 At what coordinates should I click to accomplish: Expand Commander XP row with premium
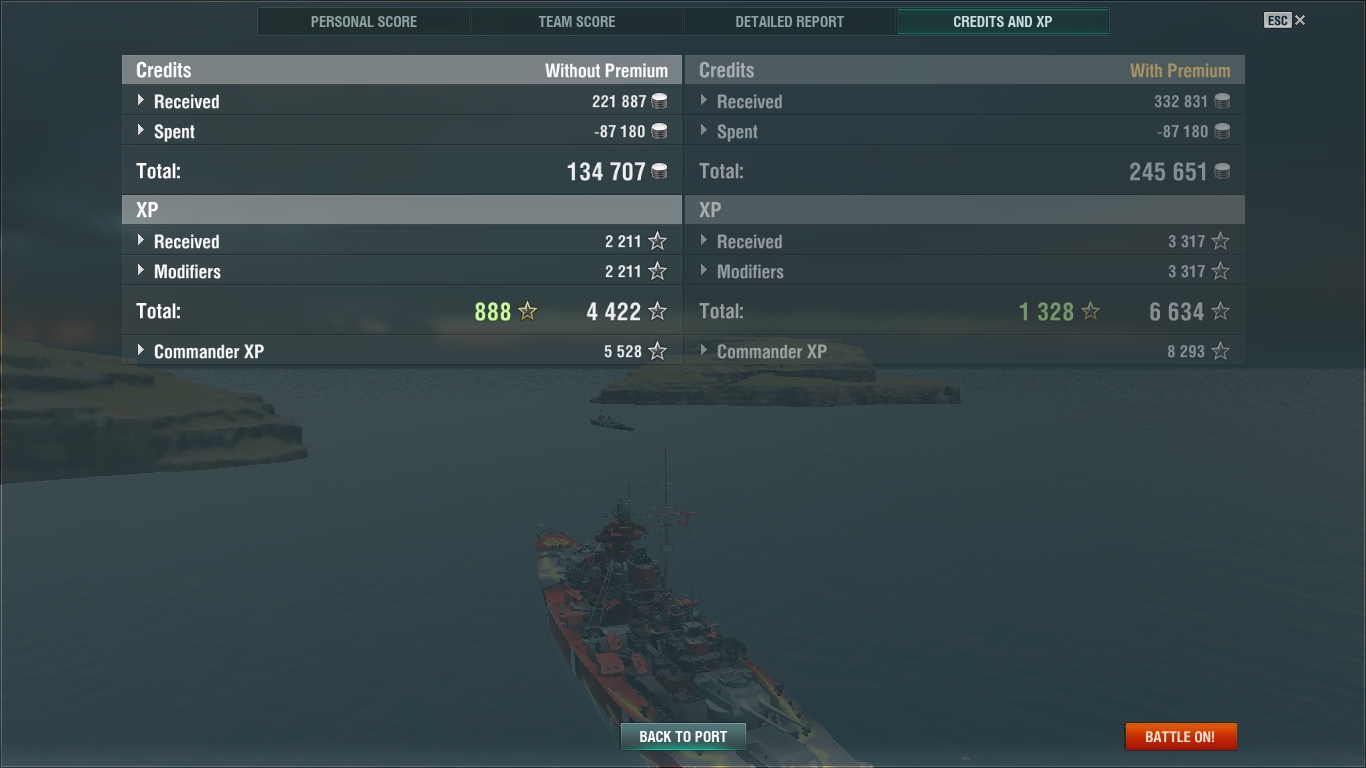pos(965,351)
